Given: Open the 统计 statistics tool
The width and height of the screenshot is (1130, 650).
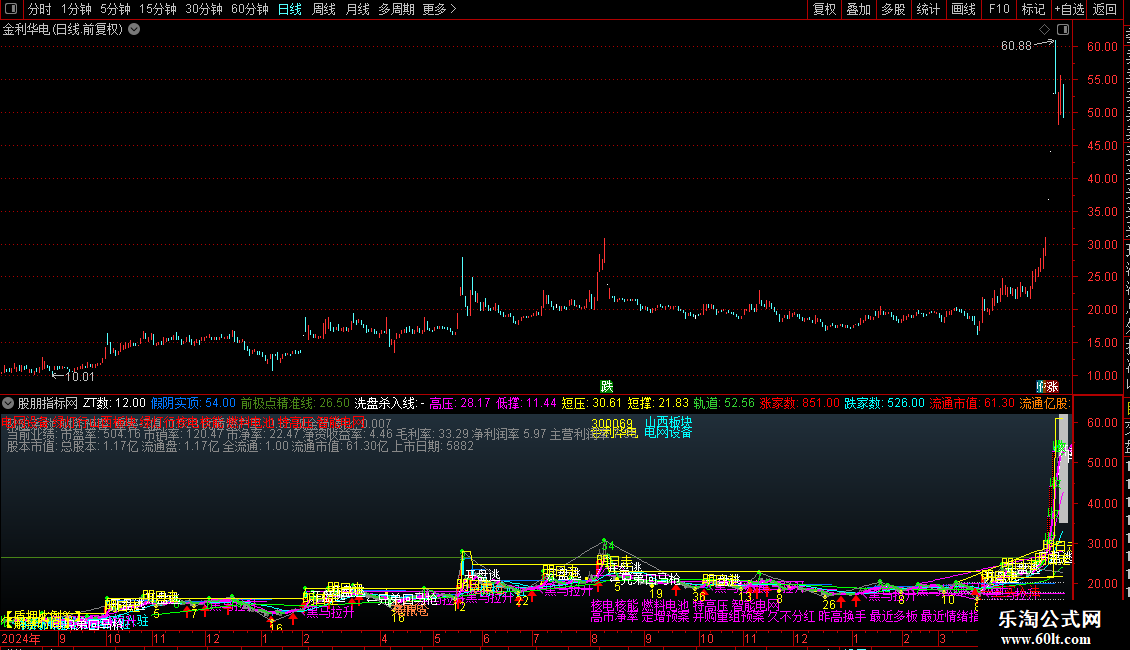Looking at the screenshot, I should click(x=928, y=9).
